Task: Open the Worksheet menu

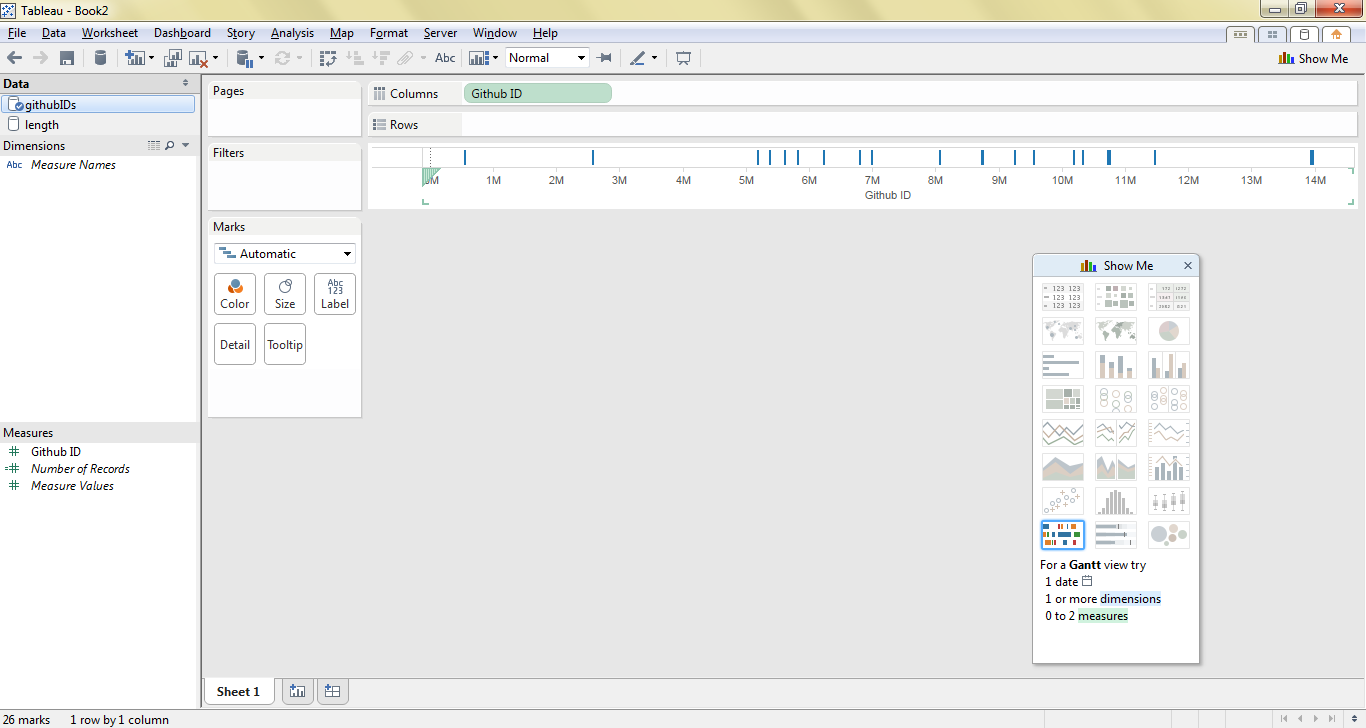Action: [x=110, y=33]
